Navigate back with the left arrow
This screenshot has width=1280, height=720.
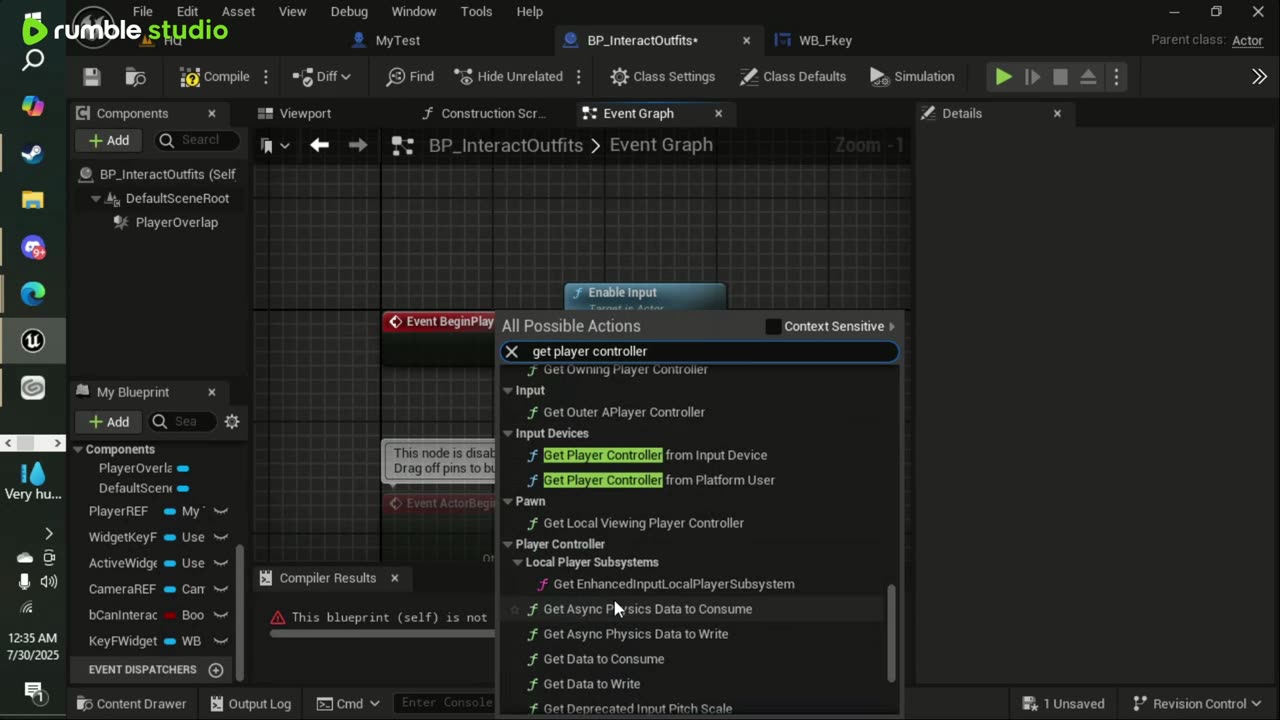(319, 145)
